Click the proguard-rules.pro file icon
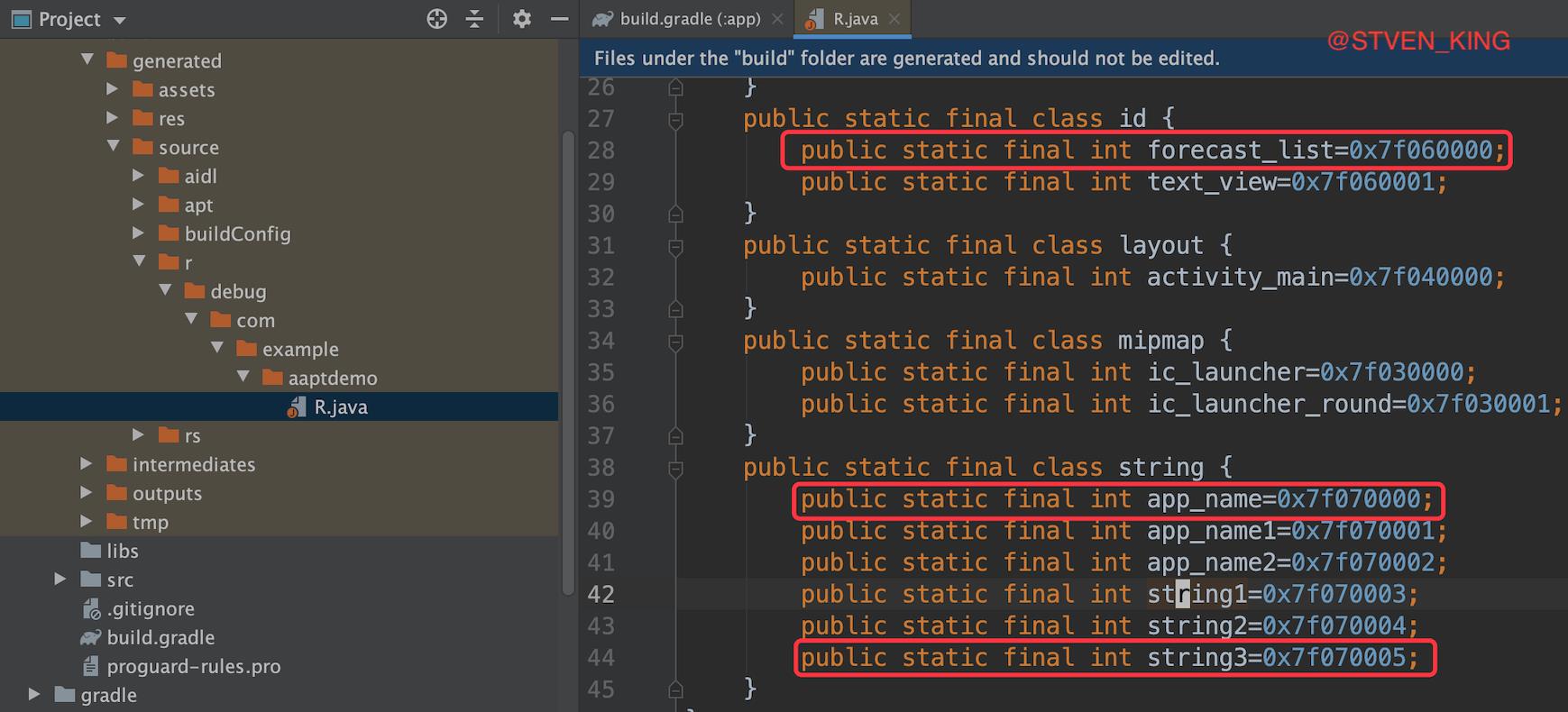 90,666
